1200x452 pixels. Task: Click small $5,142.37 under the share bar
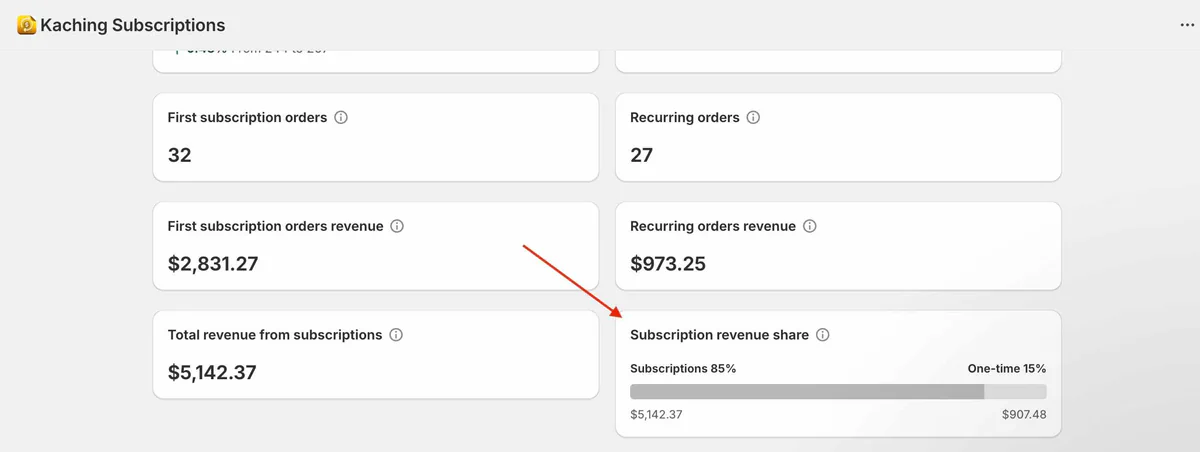pyautogui.click(x=656, y=414)
